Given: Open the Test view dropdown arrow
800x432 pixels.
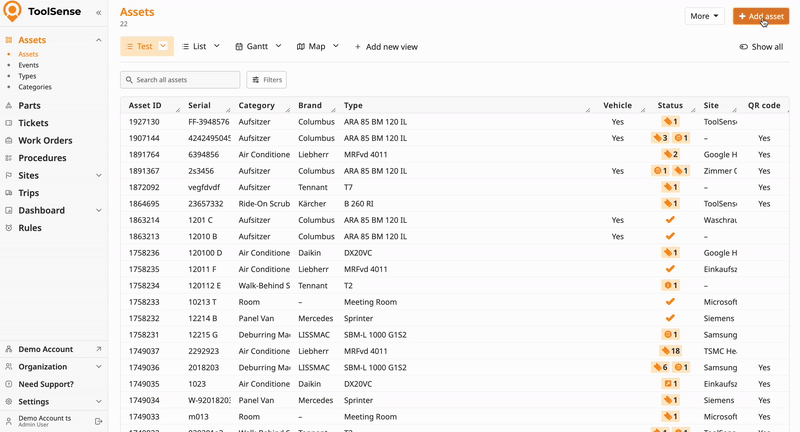Looking at the screenshot, I should [163, 46].
